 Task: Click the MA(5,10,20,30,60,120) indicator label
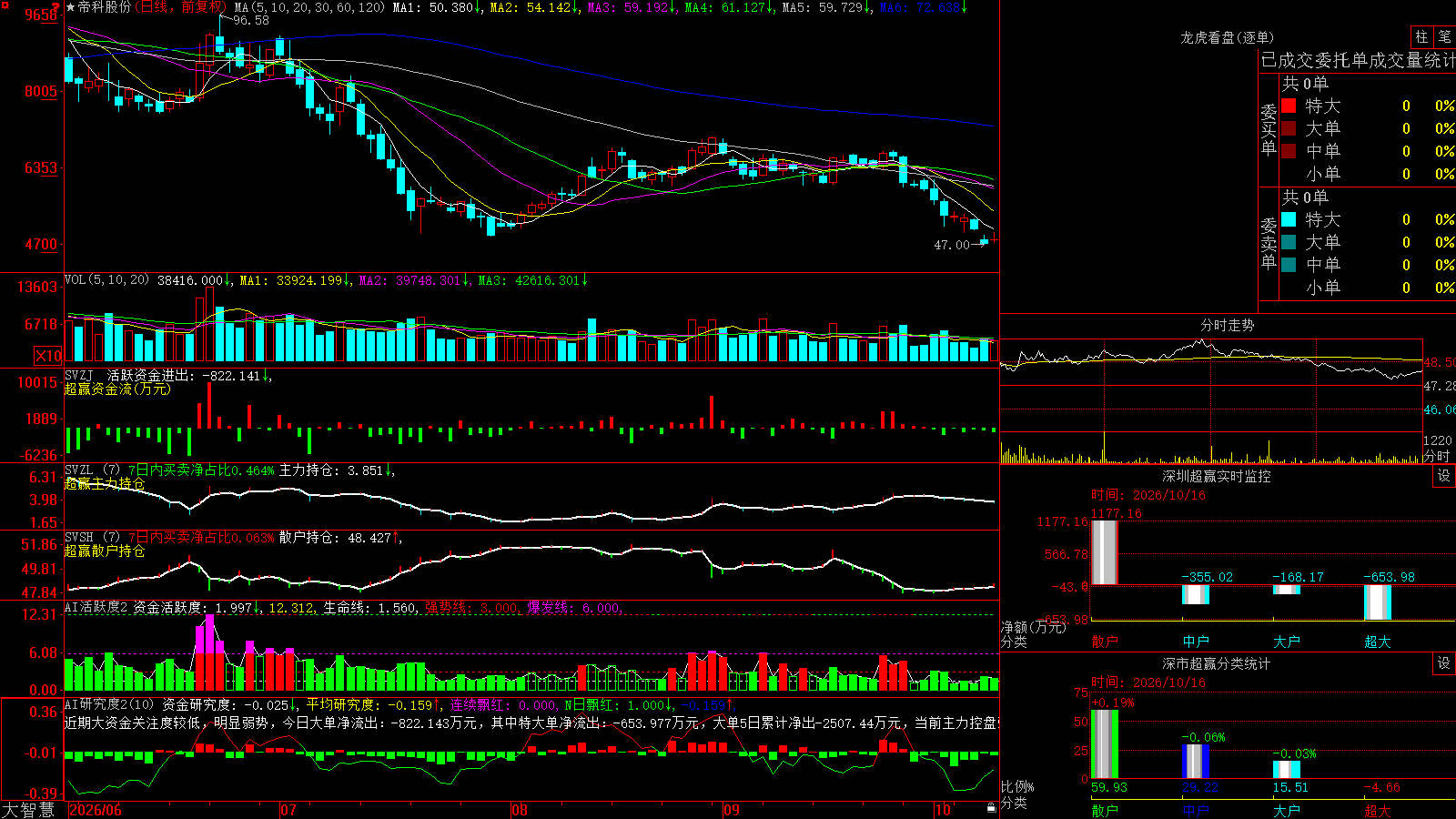coord(309,7)
